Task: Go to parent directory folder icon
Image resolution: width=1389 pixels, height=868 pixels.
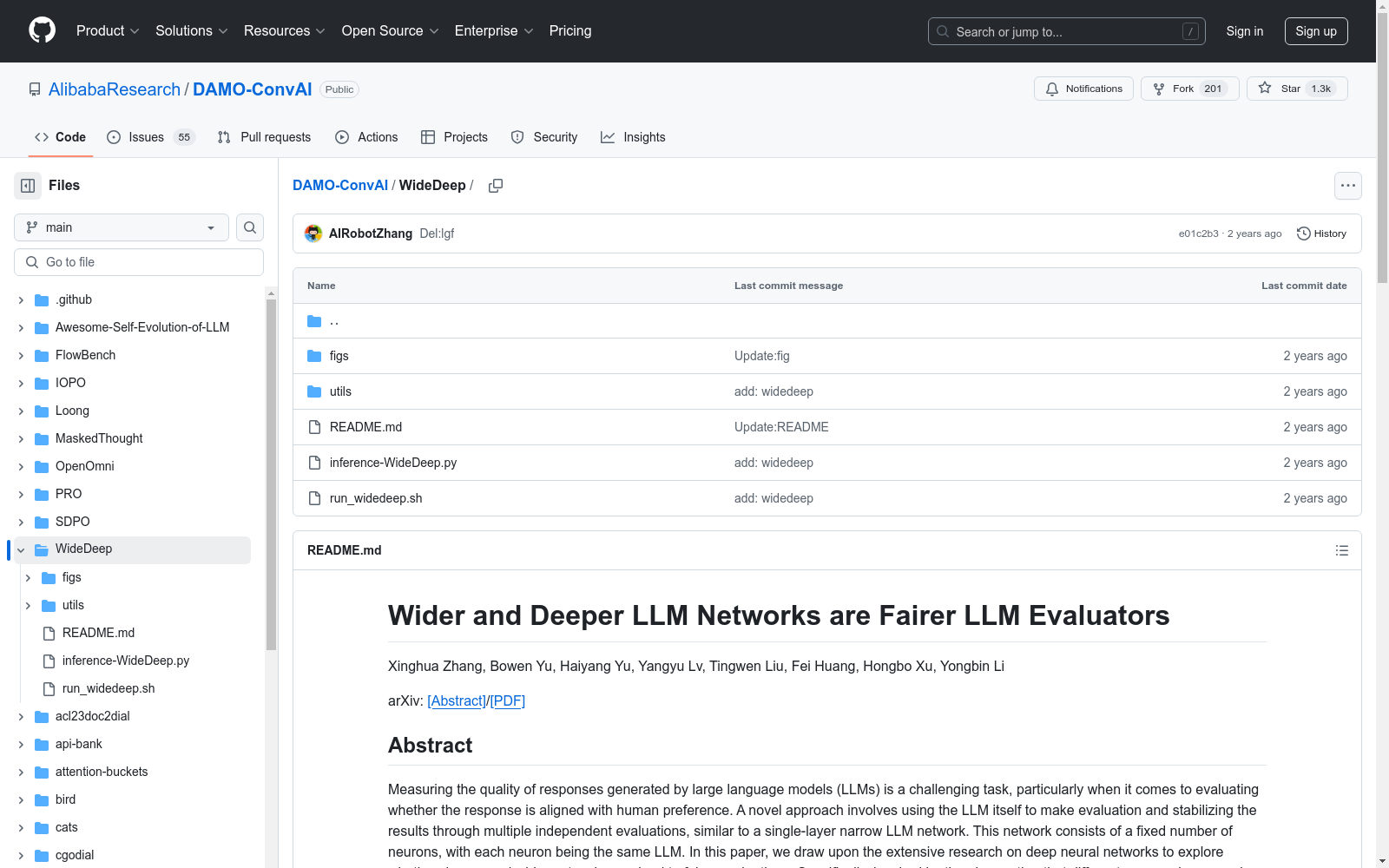Action: pyautogui.click(x=314, y=321)
